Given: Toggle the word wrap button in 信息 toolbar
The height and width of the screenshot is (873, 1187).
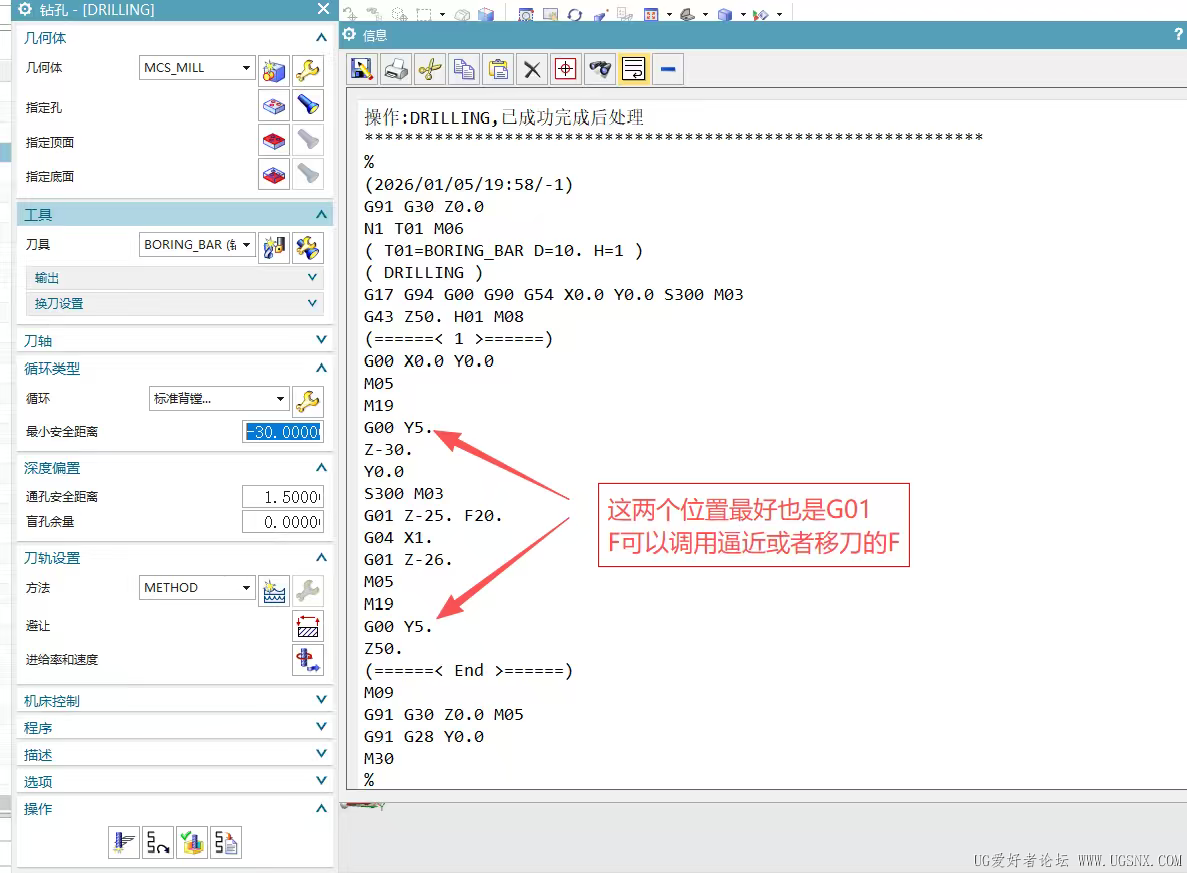Looking at the screenshot, I should click(x=633, y=69).
